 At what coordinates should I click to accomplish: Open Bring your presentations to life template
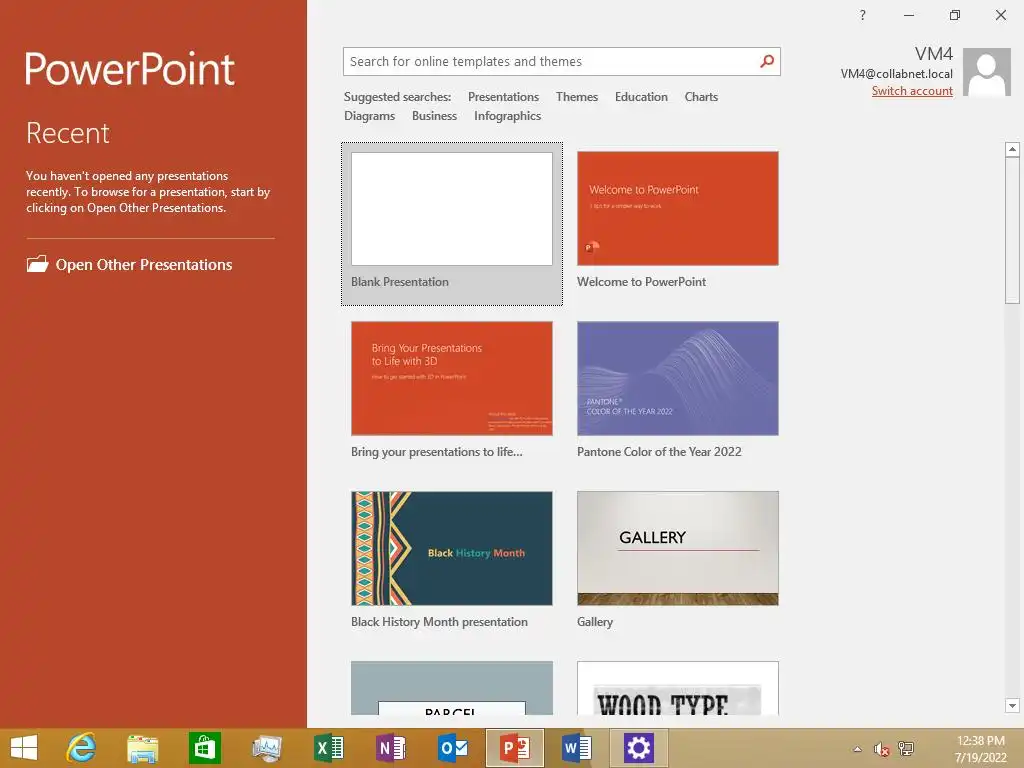pos(451,378)
